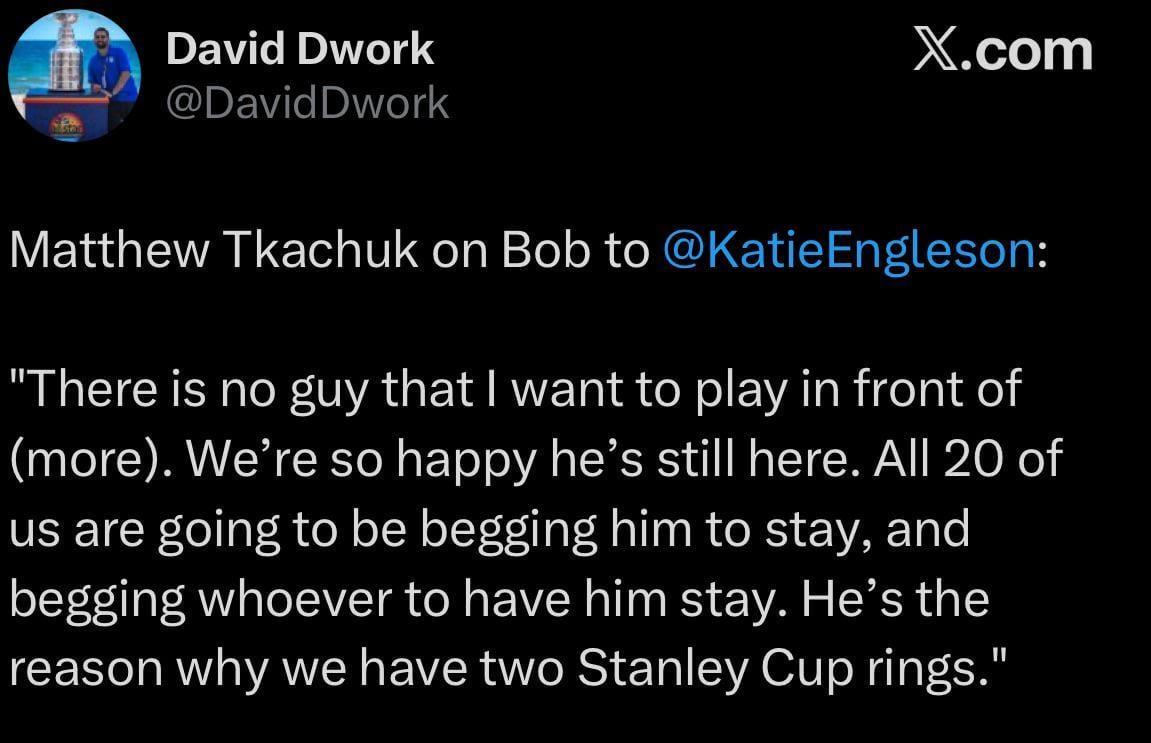This screenshot has height=743, width=1151.
Task: Visit the @DavidDwork handle
Action: (307, 102)
